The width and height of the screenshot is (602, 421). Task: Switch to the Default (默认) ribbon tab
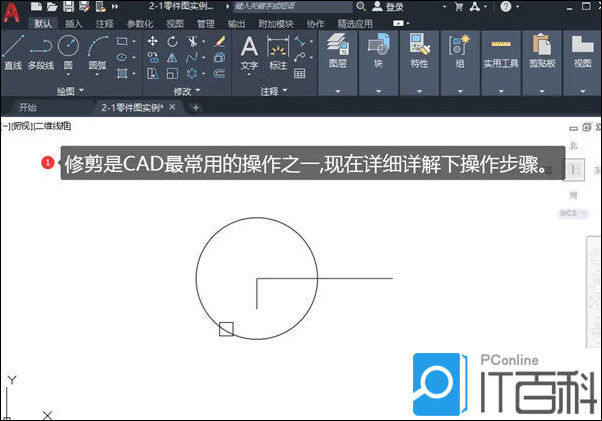pos(43,24)
